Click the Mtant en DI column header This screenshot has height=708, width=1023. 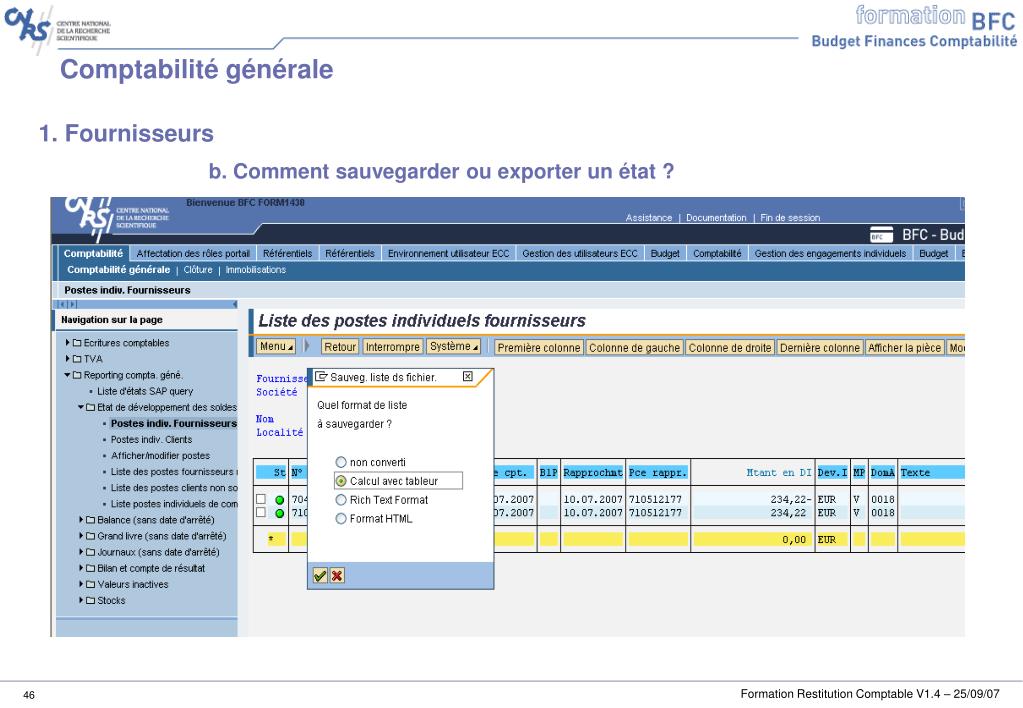(x=752, y=472)
